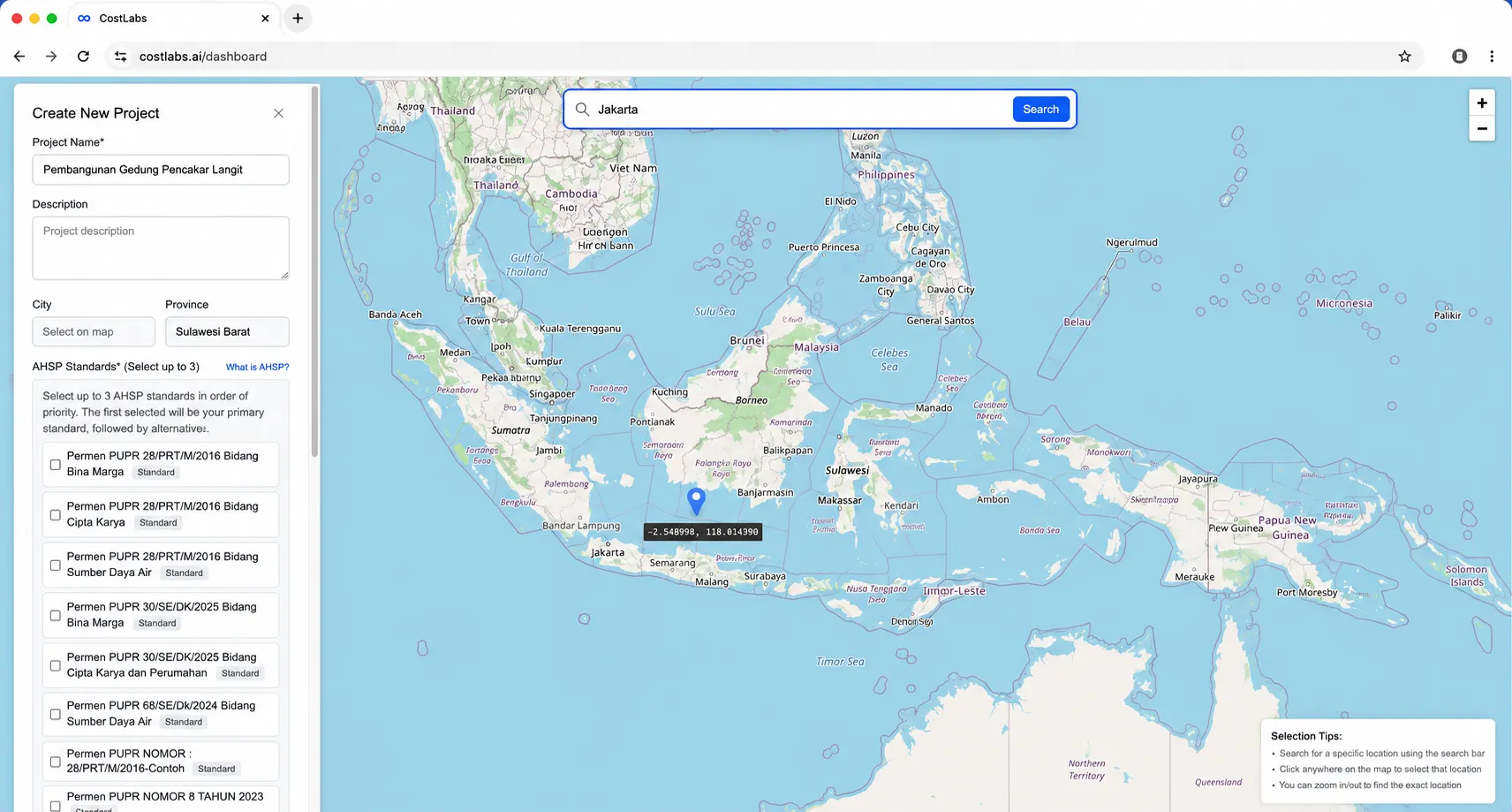Image resolution: width=1512 pixels, height=812 pixels.
Task: Click the coordinate label -2.548998, 118.014390
Action: point(703,532)
